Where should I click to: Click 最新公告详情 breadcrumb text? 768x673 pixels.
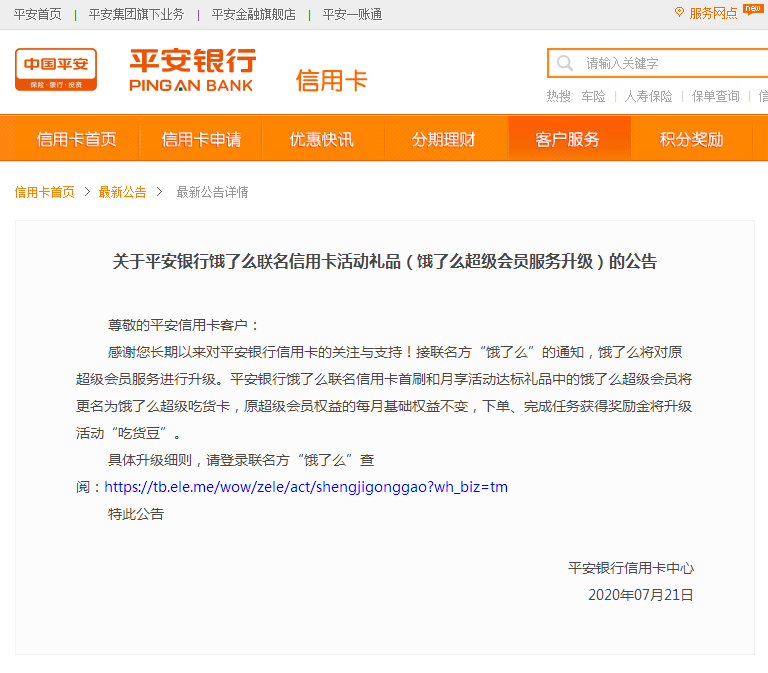[213, 192]
